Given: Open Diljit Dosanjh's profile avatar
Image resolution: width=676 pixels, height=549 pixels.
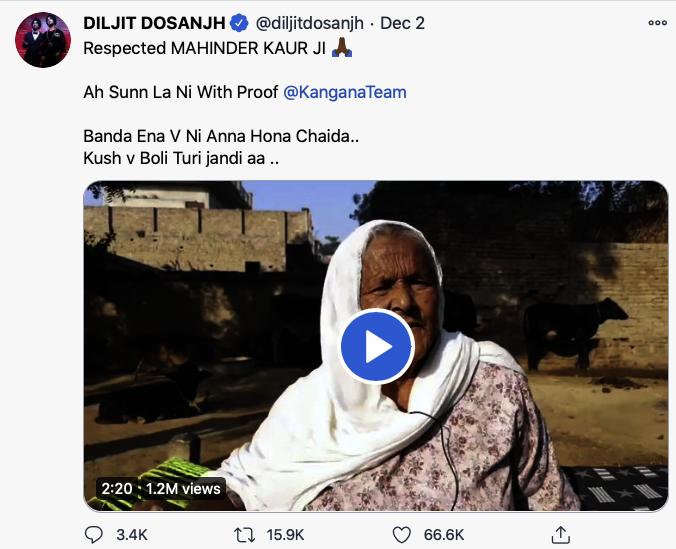Looking at the screenshot, I should point(41,41).
